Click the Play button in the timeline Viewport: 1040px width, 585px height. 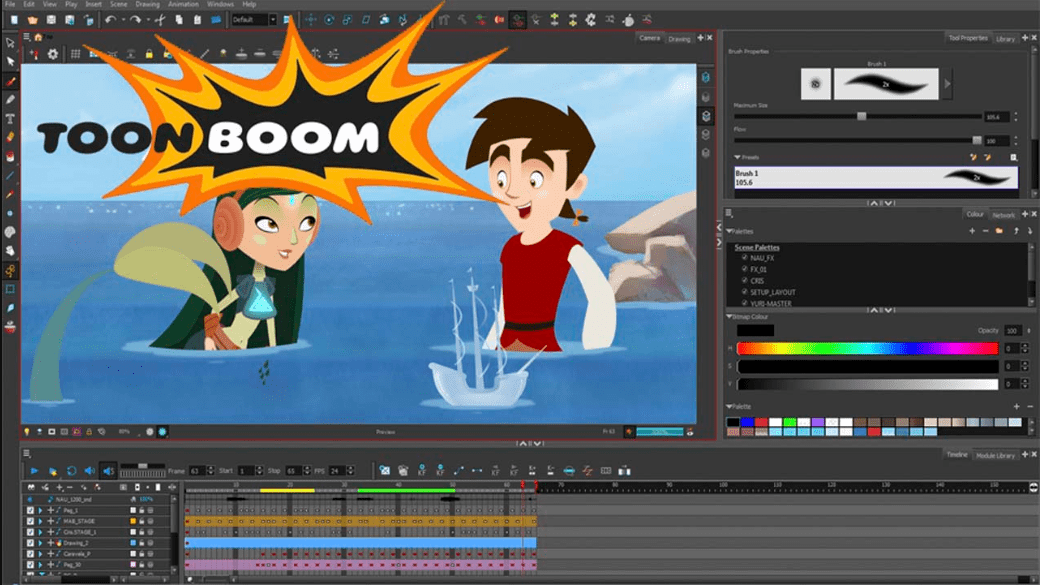35,470
